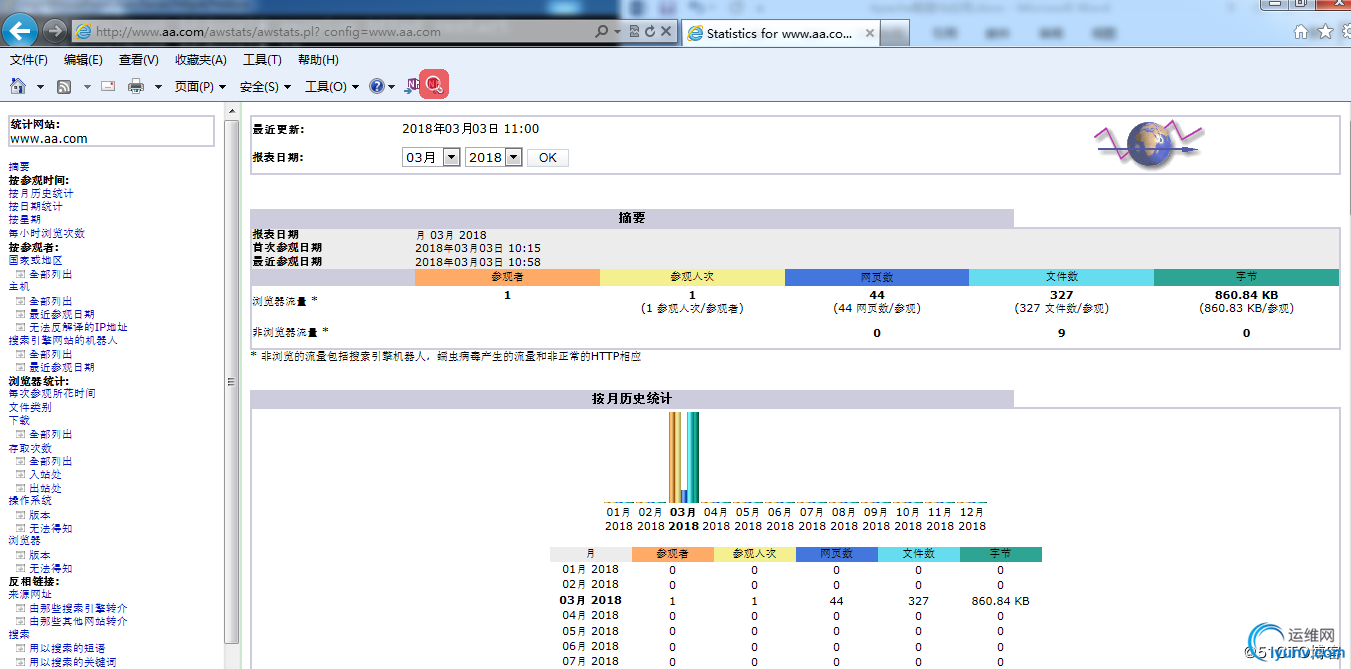Image resolution: width=1351 pixels, height=669 pixels.
Task: Open the 页面(P) dropdown menu
Action: tap(200, 87)
